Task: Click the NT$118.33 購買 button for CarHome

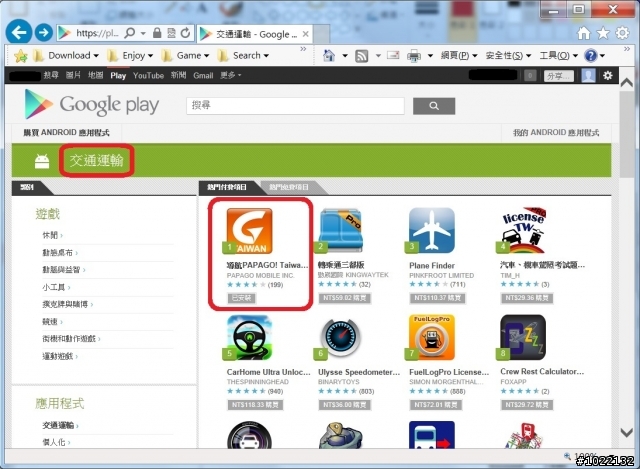Action: coord(255,405)
